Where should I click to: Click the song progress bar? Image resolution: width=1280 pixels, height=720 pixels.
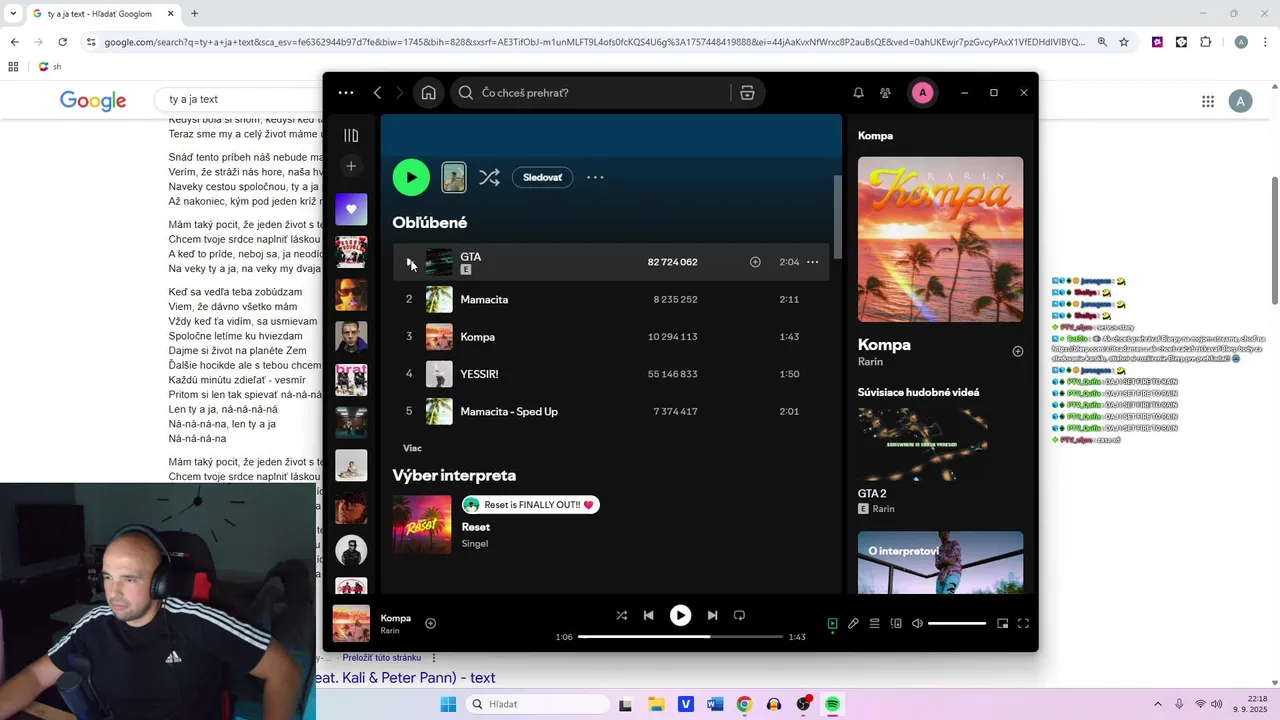[680, 637]
